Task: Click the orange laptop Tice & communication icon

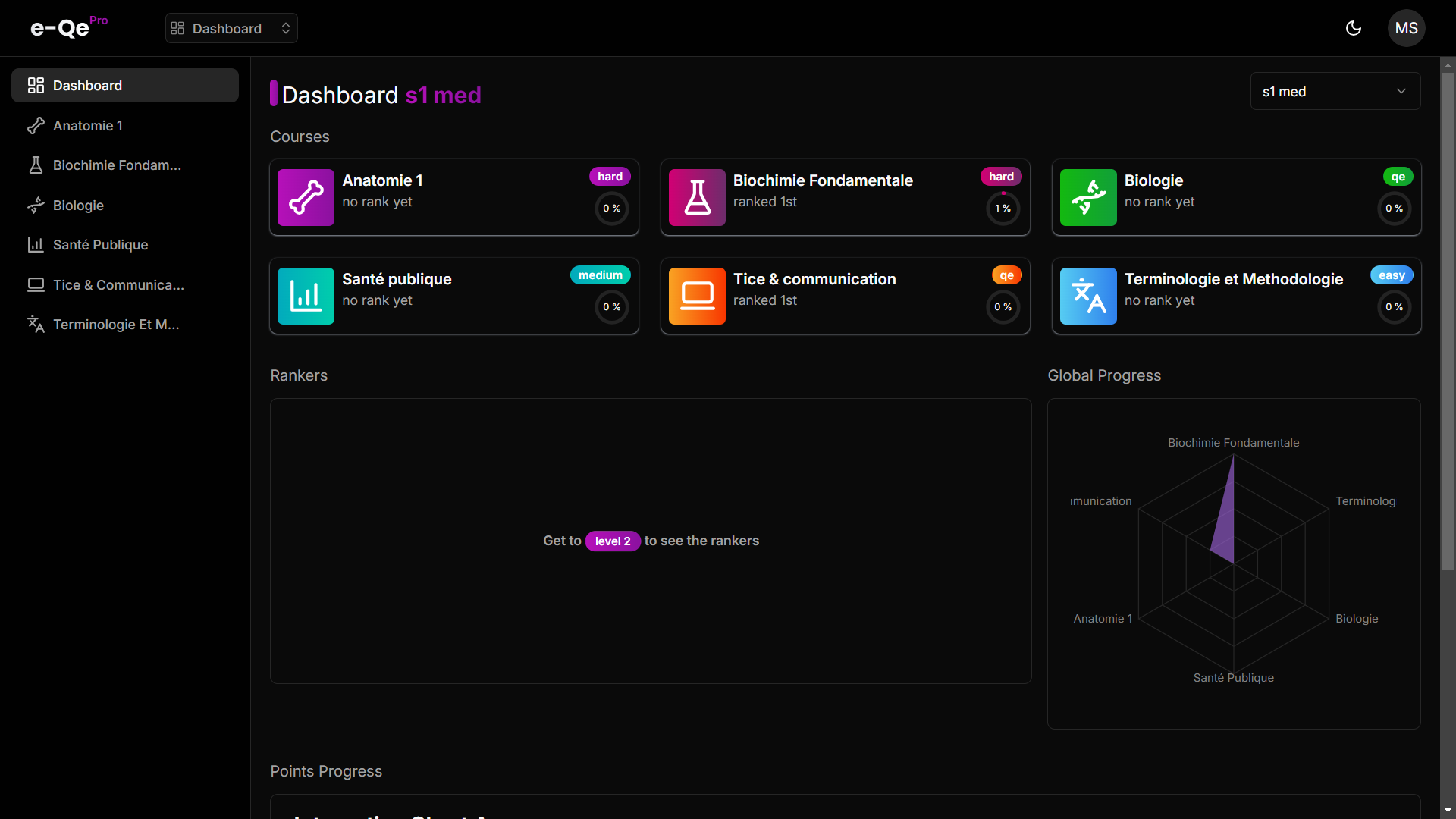Action: point(697,296)
